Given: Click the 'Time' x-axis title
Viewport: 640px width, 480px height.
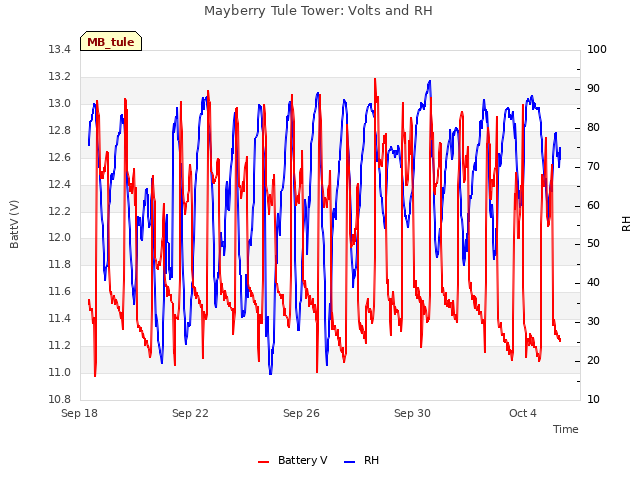Looking at the screenshot, I should tap(566, 429).
